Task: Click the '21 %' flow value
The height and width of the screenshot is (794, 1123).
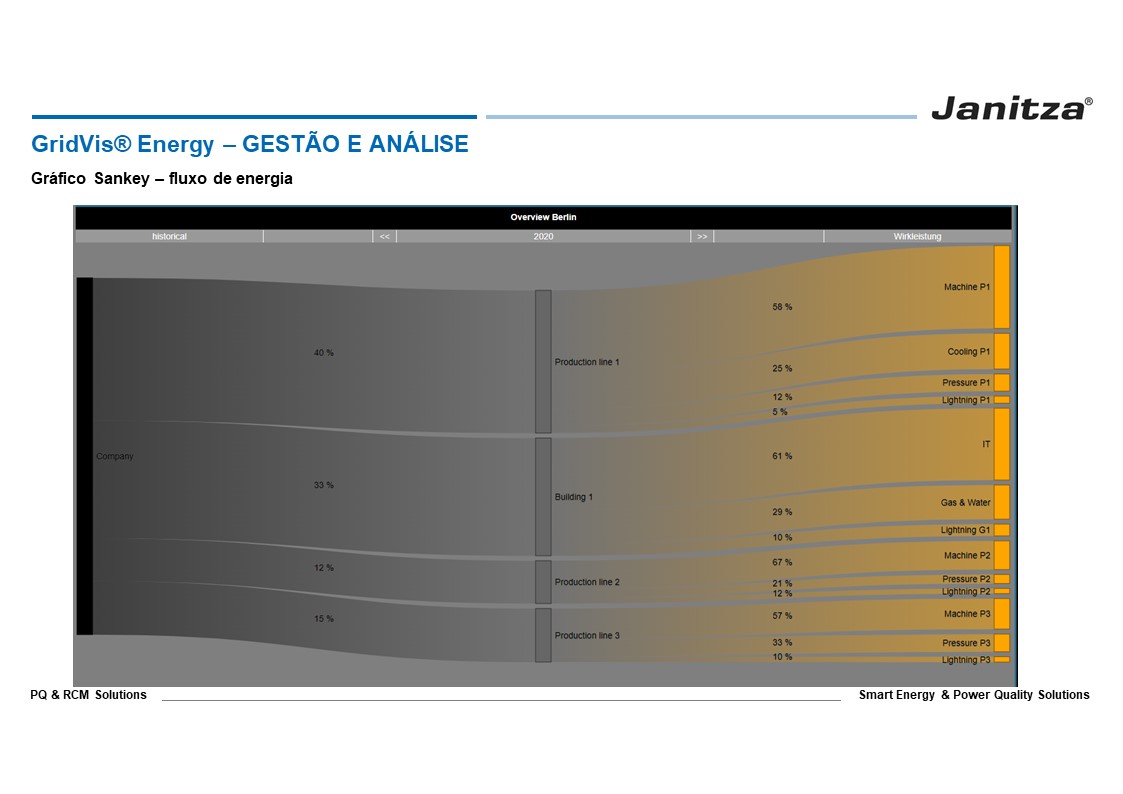Action: coord(782,584)
